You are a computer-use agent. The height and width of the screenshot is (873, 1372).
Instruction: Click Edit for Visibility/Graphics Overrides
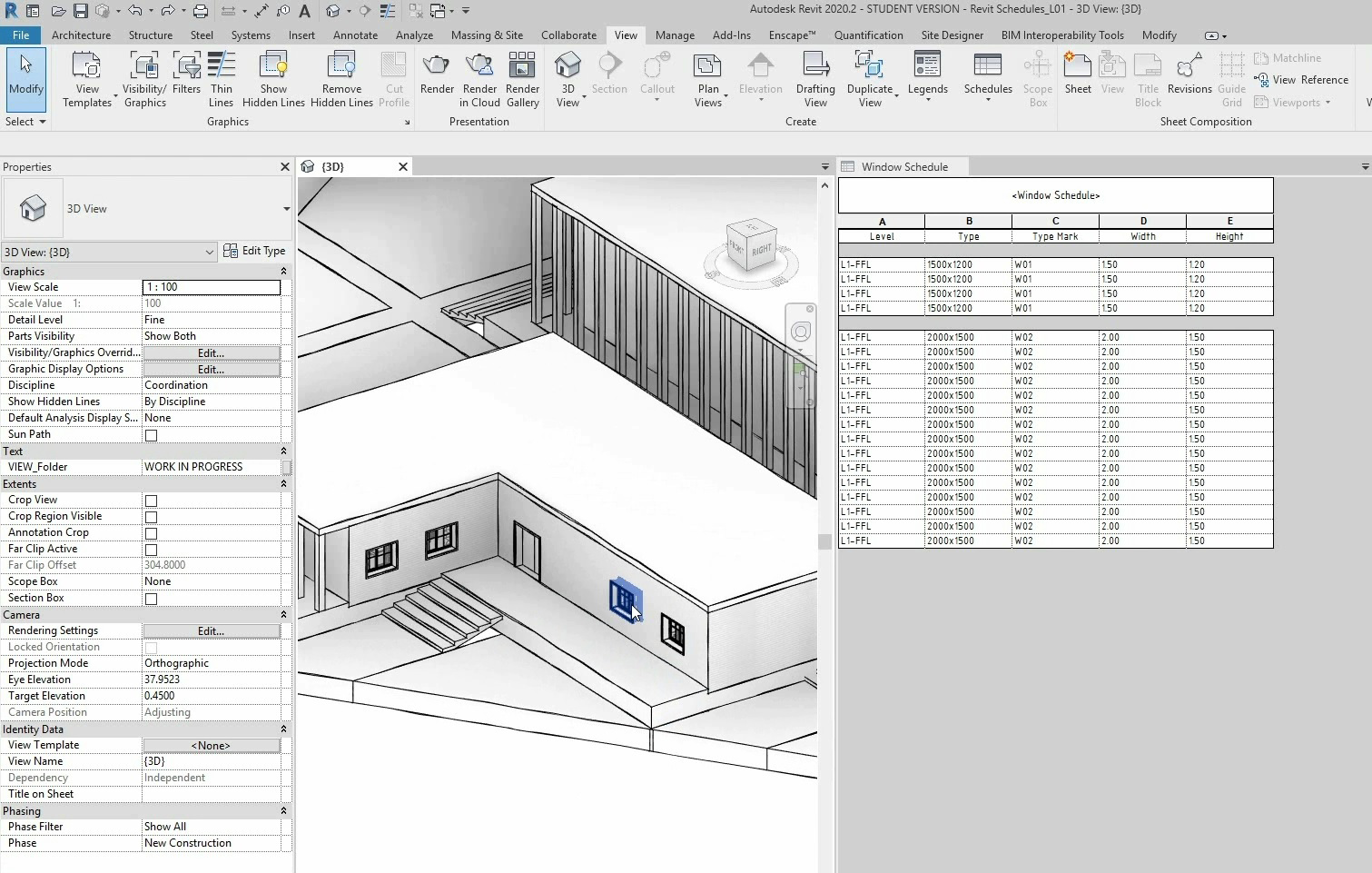click(x=211, y=352)
